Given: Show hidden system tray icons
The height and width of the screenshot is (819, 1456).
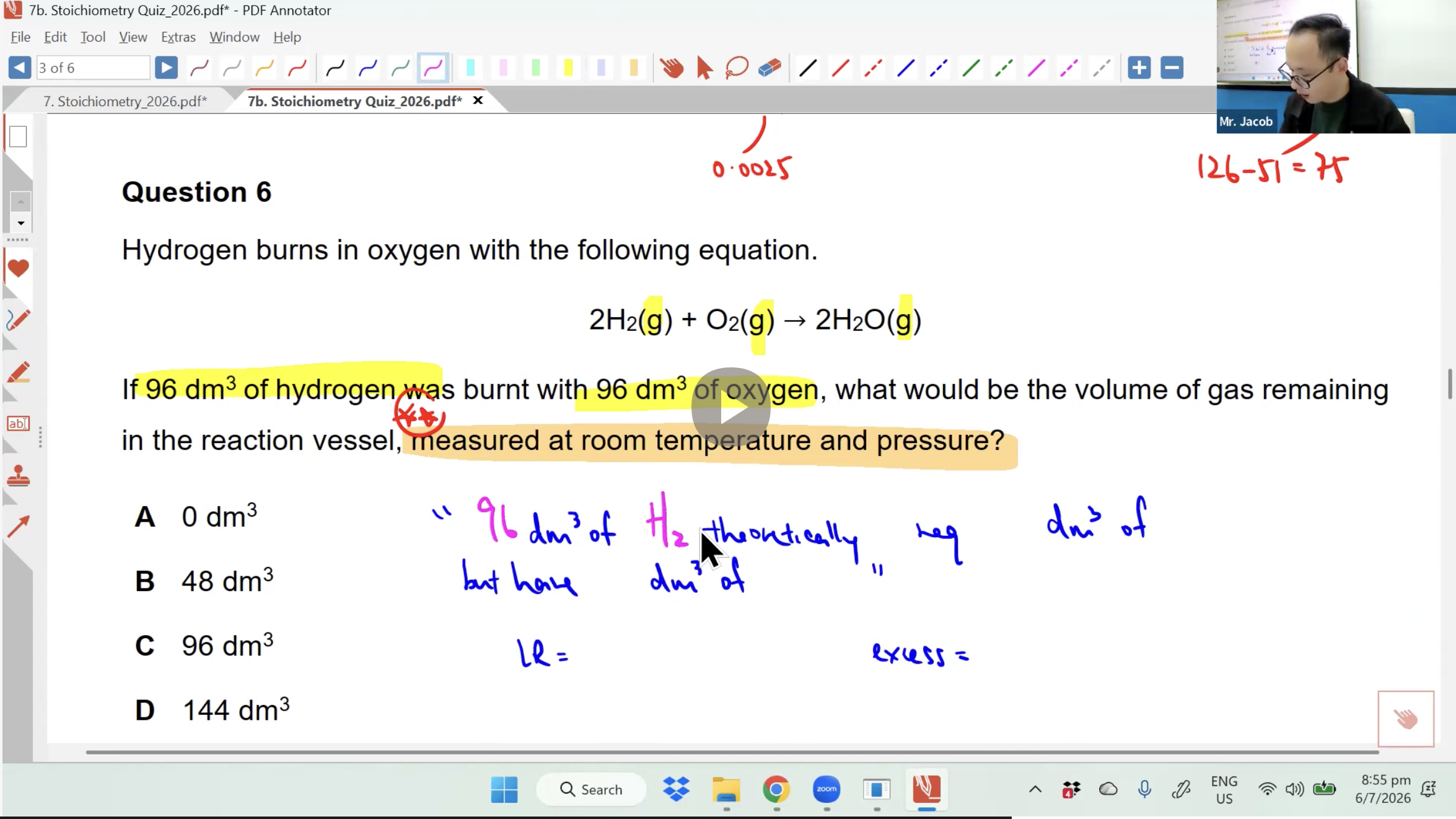Looking at the screenshot, I should [x=1035, y=789].
